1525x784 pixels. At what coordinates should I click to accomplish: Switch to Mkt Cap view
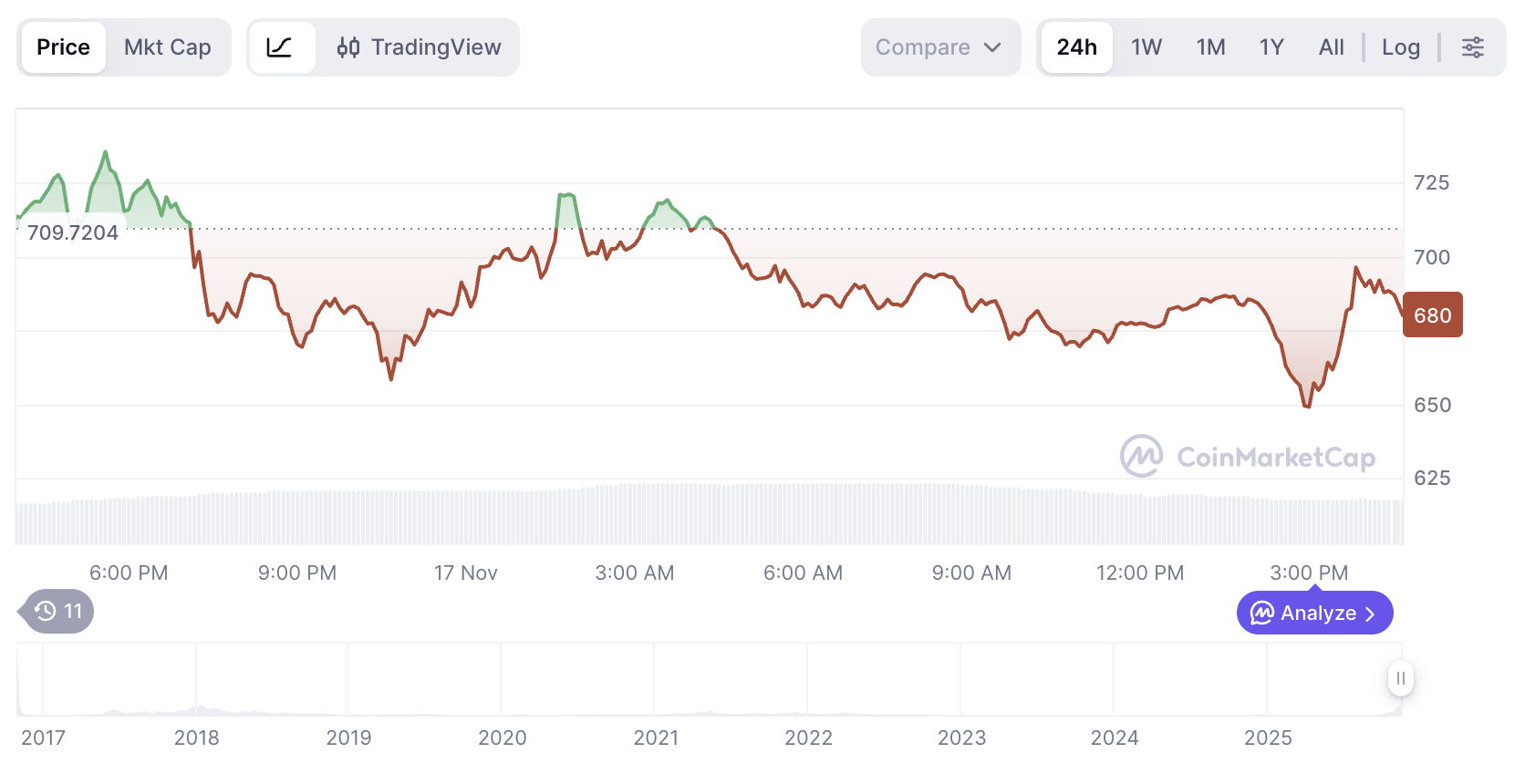[168, 47]
